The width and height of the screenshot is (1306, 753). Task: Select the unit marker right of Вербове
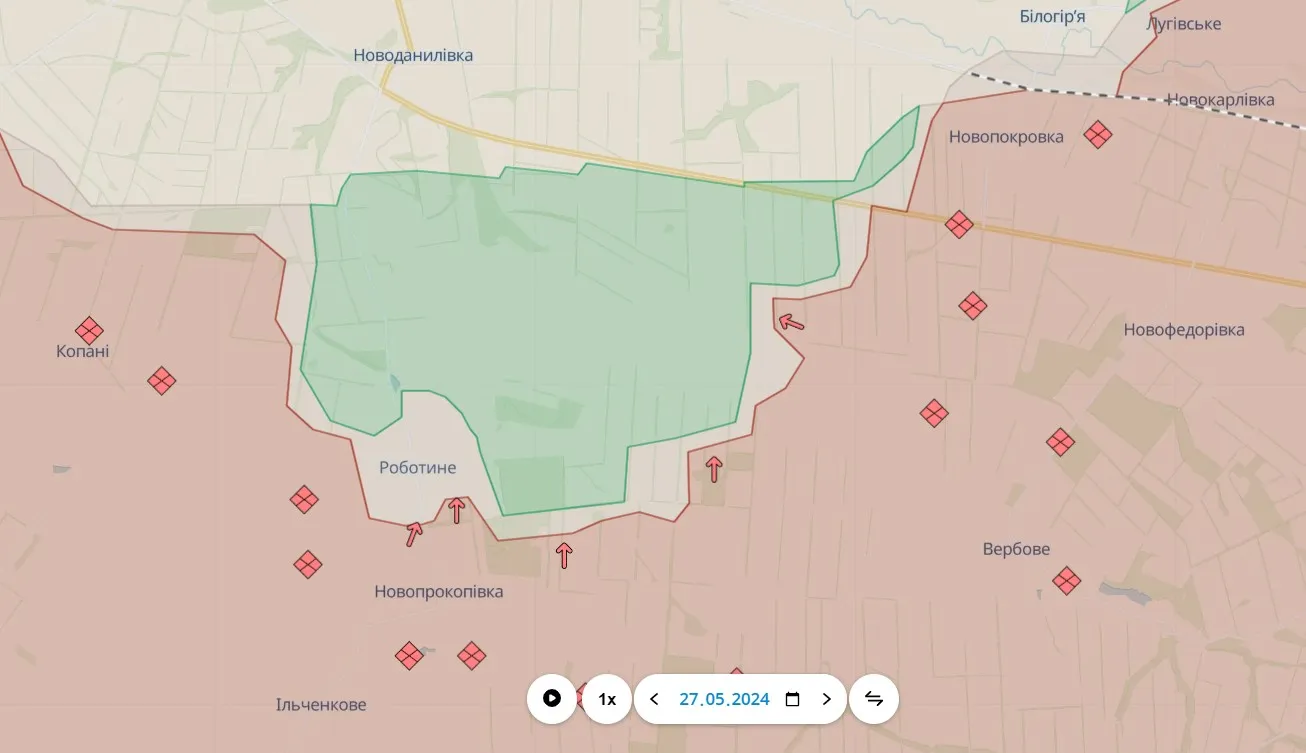(x=1066, y=580)
